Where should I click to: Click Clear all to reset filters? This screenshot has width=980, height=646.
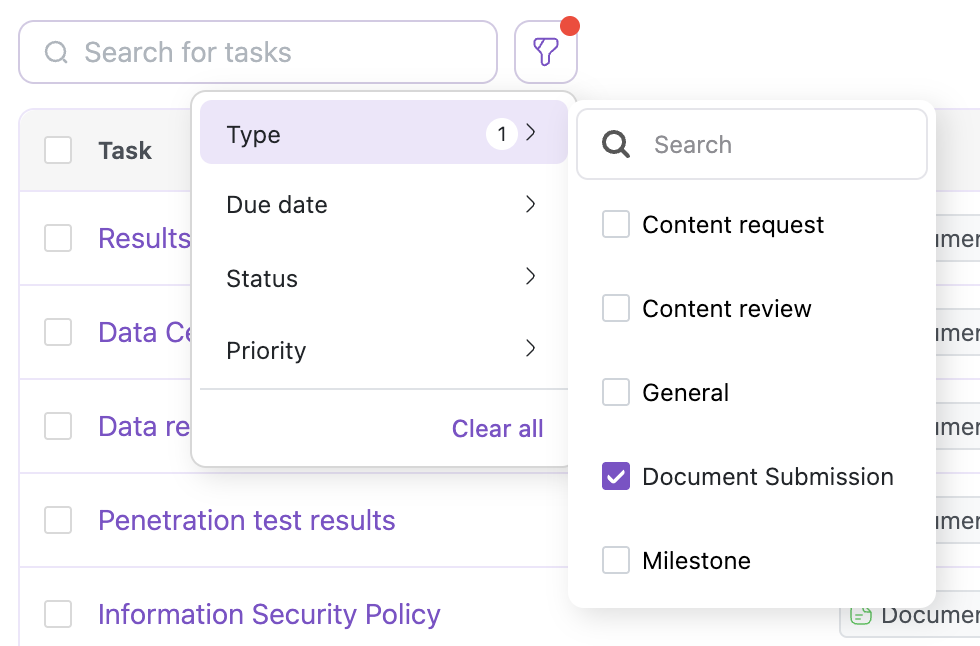pyautogui.click(x=497, y=429)
